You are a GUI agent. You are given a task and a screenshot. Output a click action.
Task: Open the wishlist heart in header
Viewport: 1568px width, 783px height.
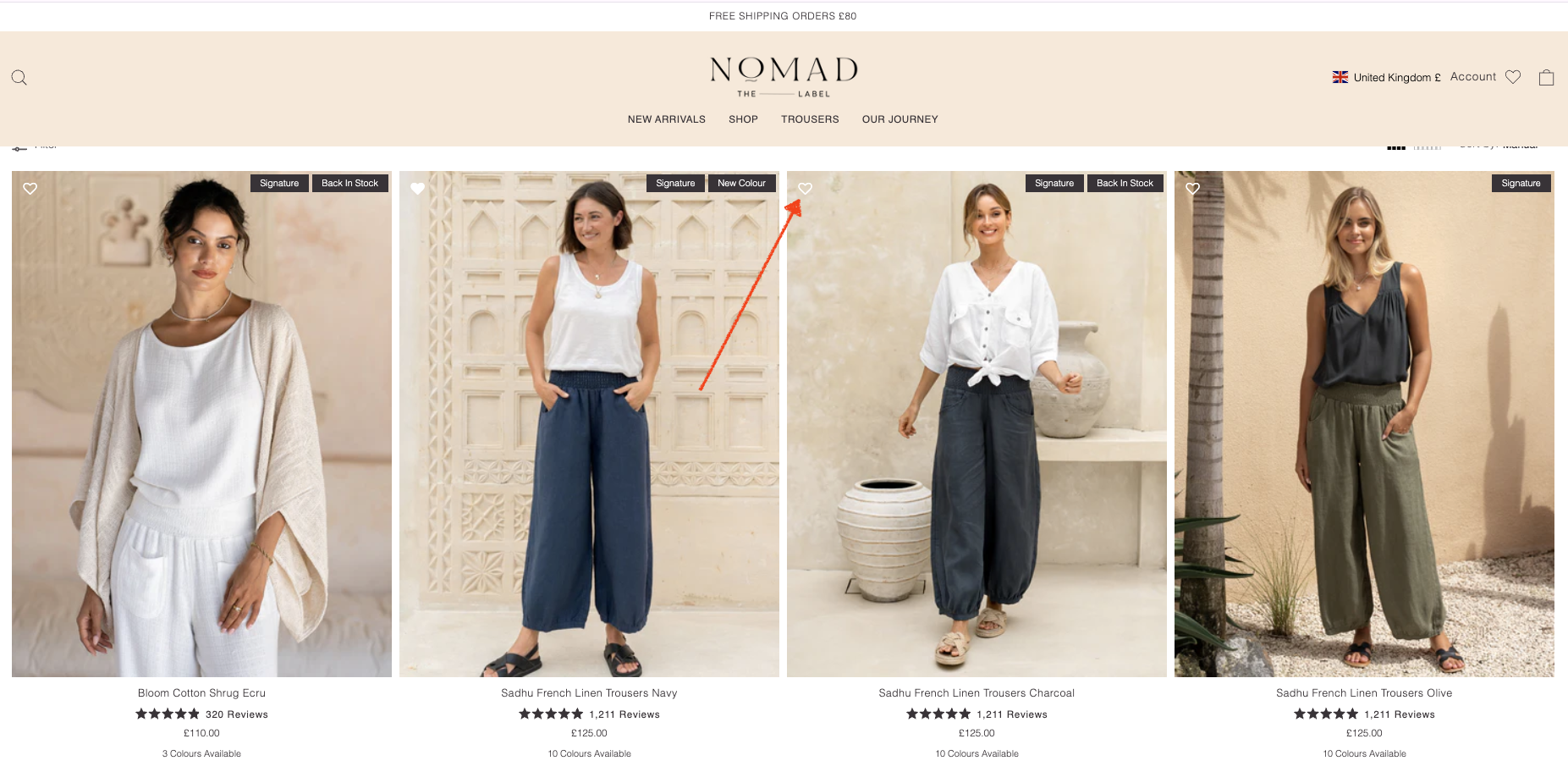(x=1513, y=77)
